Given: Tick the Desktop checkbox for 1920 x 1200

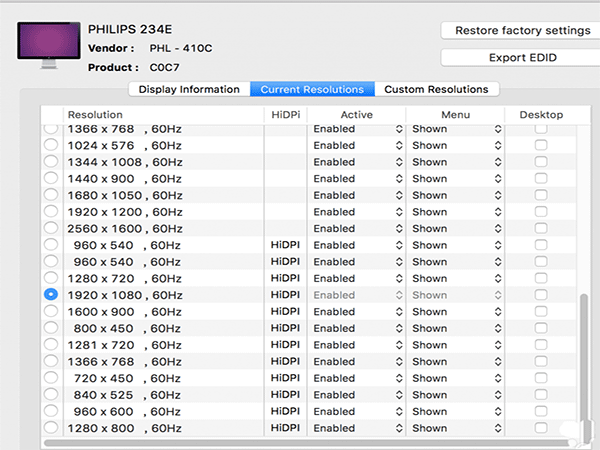Looking at the screenshot, I should pyautogui.click(x=541, y=212).
